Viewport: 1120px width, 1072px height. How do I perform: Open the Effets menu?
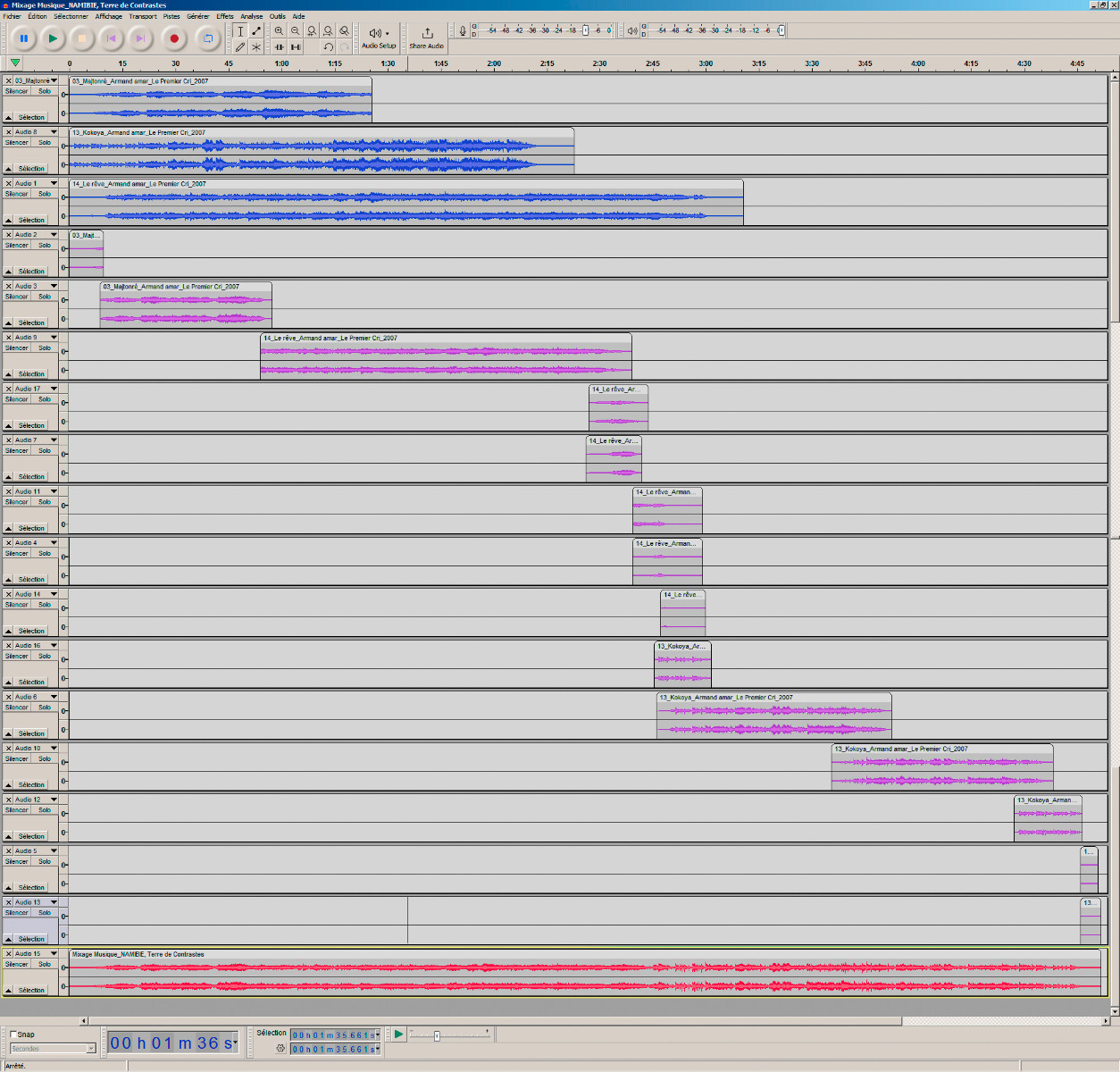[x=224, y=15]
